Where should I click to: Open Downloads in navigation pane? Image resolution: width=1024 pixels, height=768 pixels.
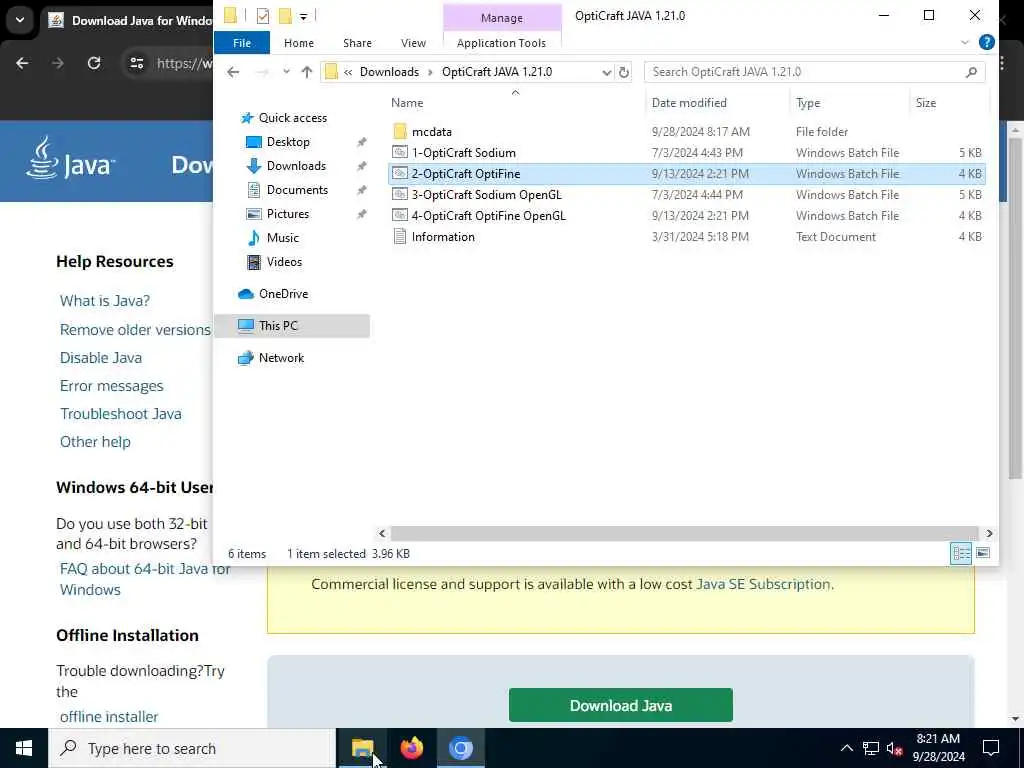(x=295, y=166)
